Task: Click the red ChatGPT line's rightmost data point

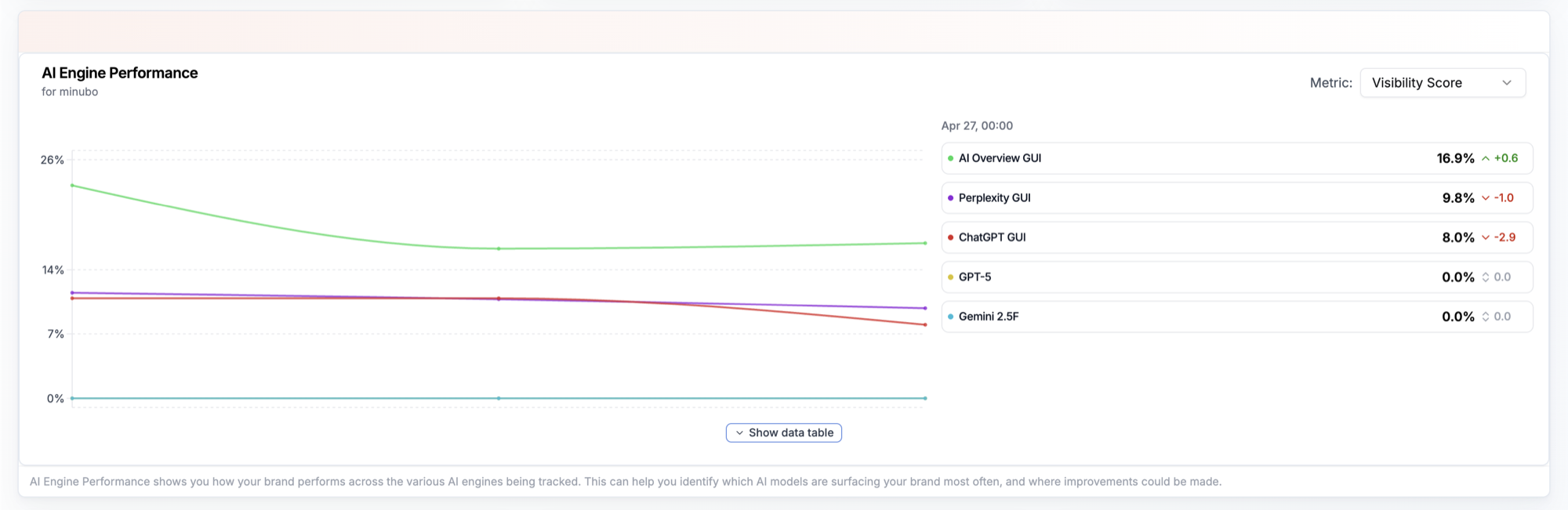Action: pos(925,324)
